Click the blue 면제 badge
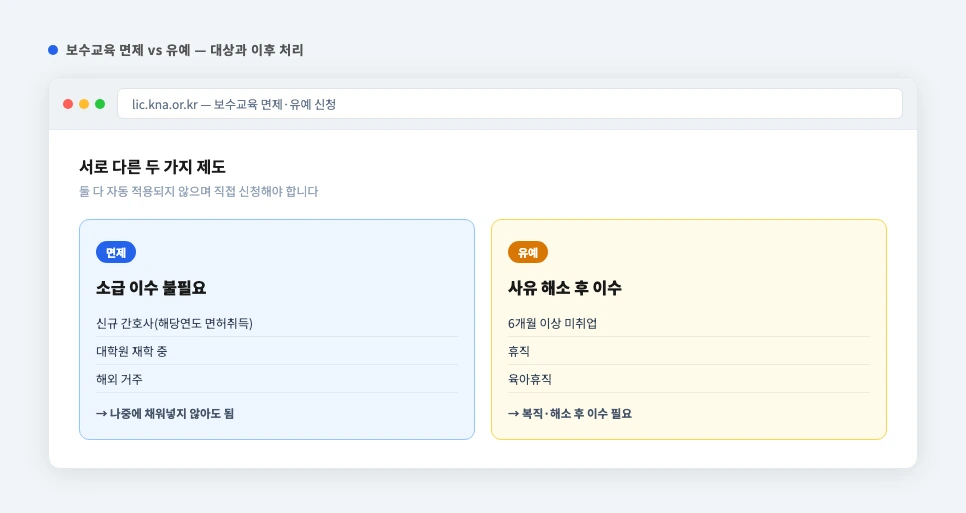966x513 pixels. [x=116, y=252]
